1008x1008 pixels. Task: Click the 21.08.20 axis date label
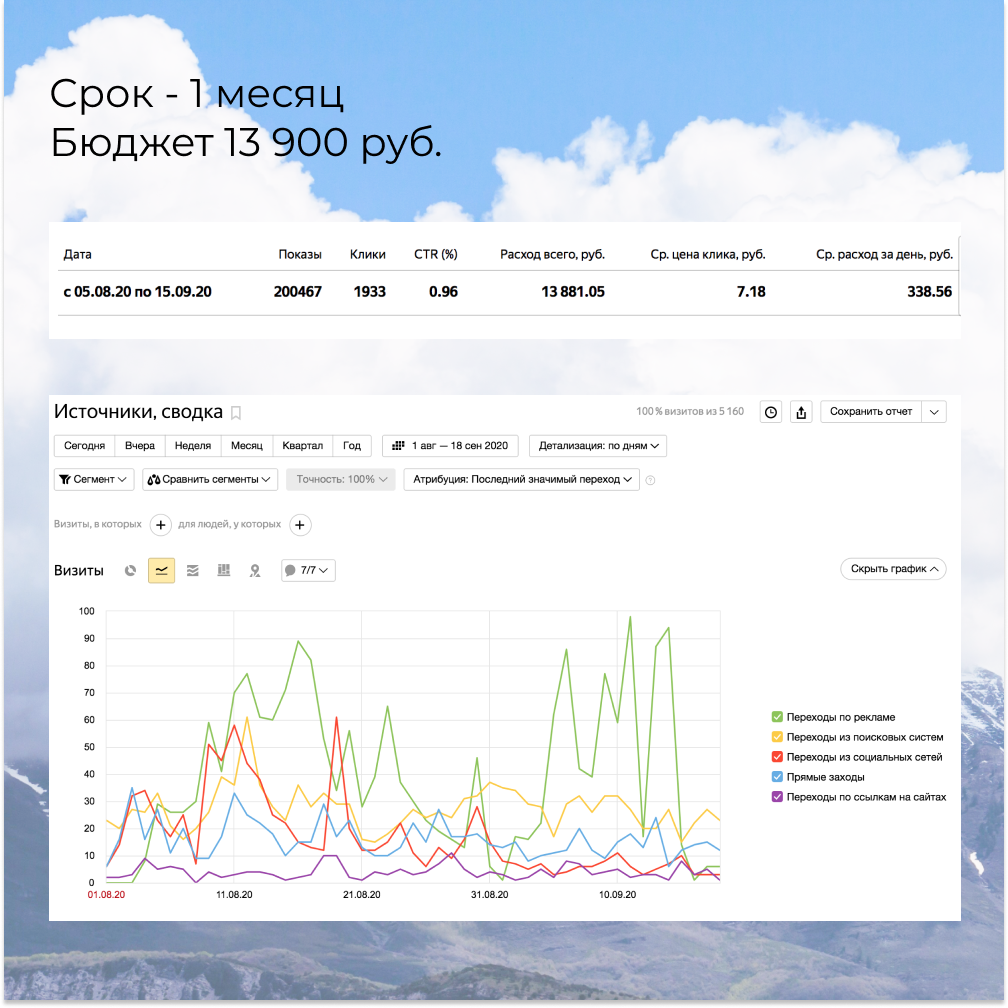point(361,895)
